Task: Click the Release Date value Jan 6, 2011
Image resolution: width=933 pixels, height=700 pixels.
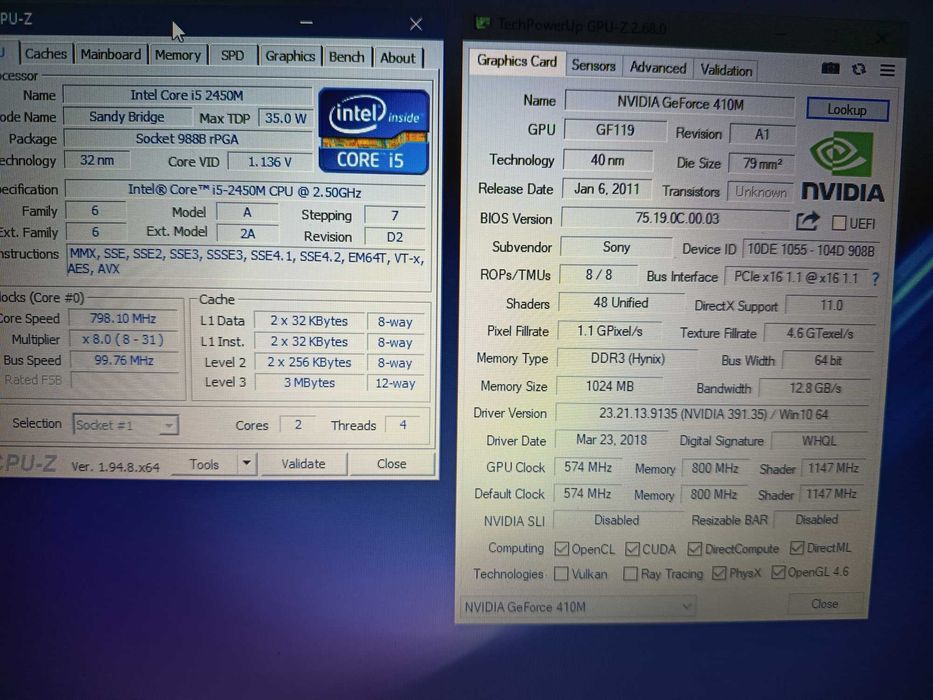Action: pyautogui.click(x=606, y=189)
